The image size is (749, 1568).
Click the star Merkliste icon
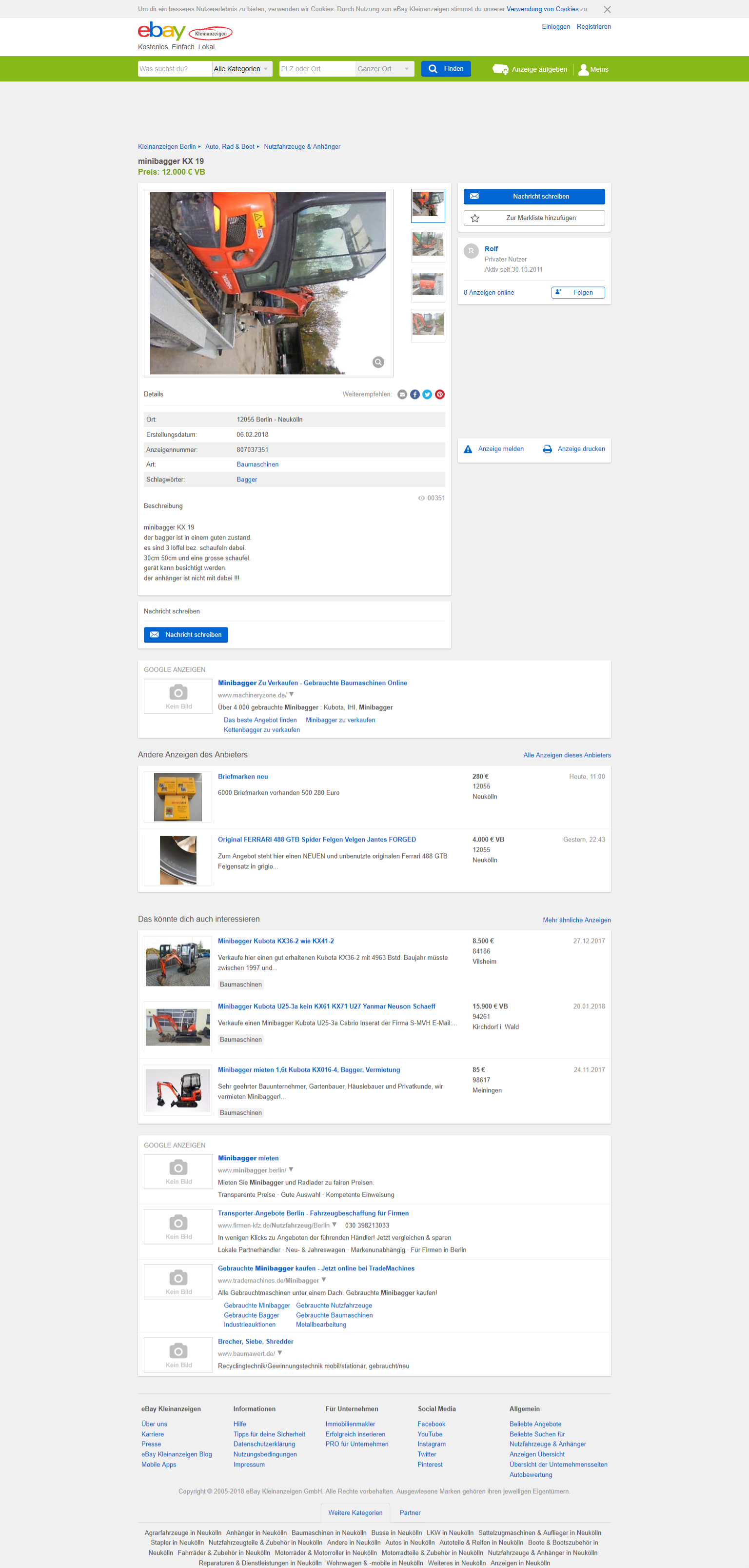click(475, 218)
